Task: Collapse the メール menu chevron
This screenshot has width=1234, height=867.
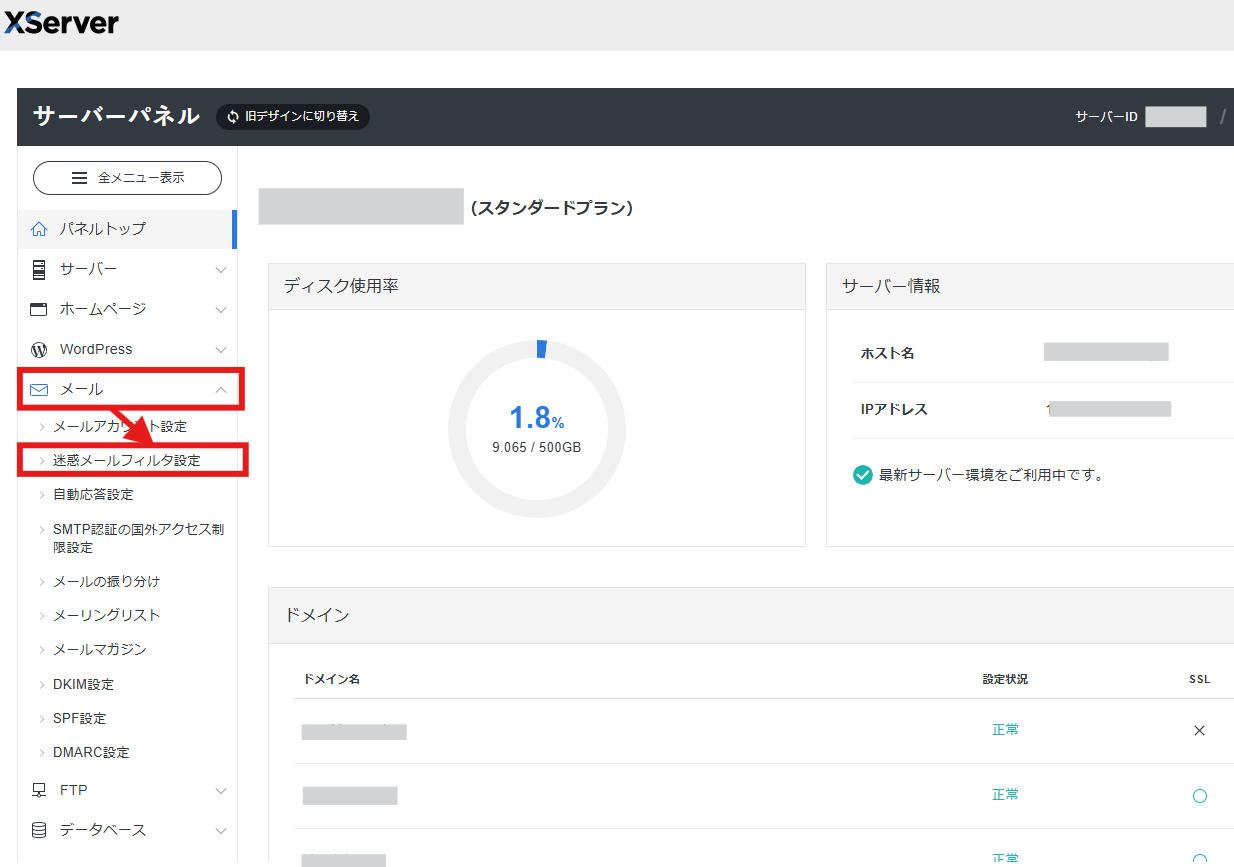Action: (221, 389)
